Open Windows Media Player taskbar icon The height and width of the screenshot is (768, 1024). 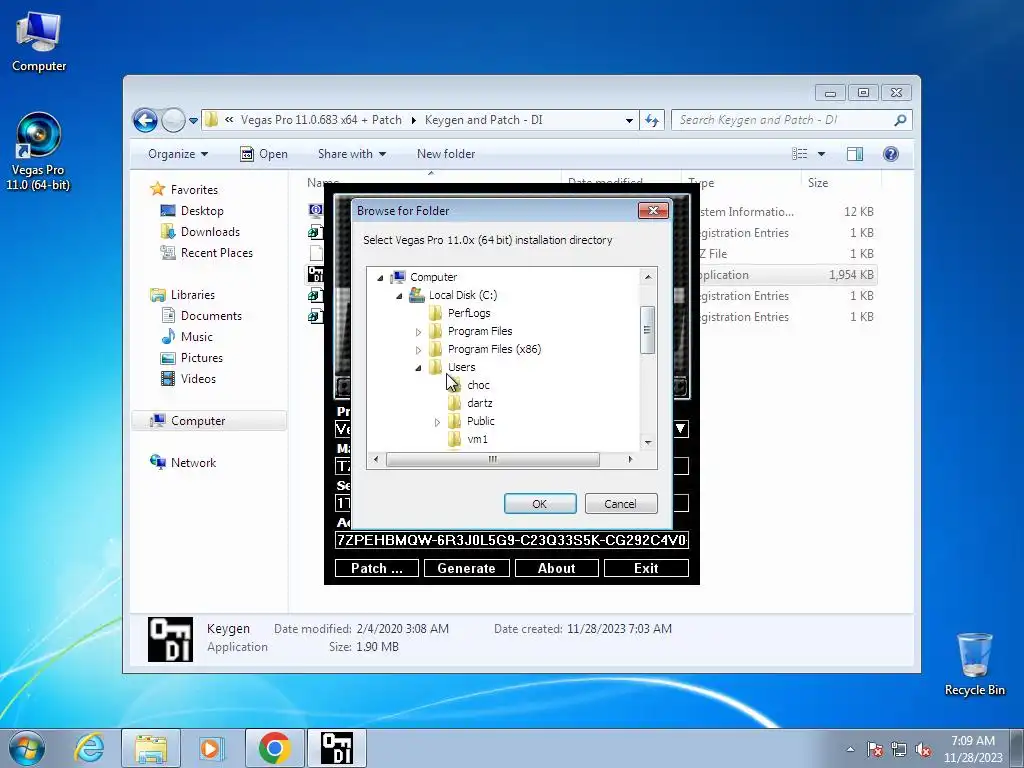point(211,748)
